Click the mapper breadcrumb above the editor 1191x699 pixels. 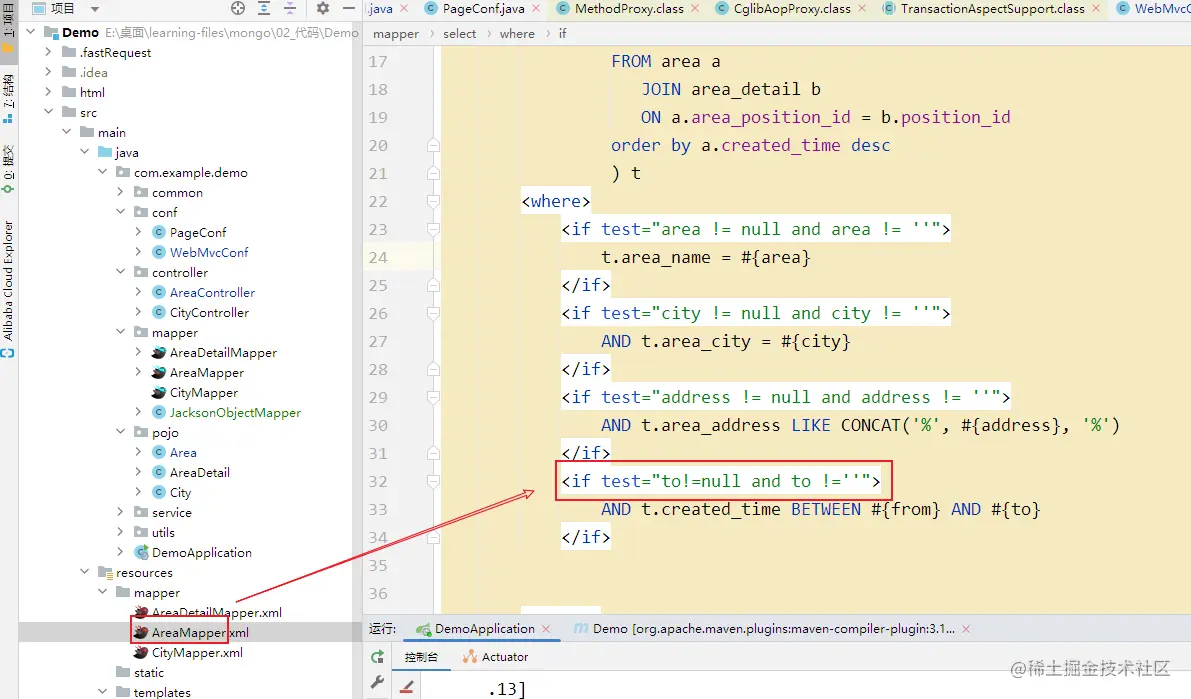396,33
